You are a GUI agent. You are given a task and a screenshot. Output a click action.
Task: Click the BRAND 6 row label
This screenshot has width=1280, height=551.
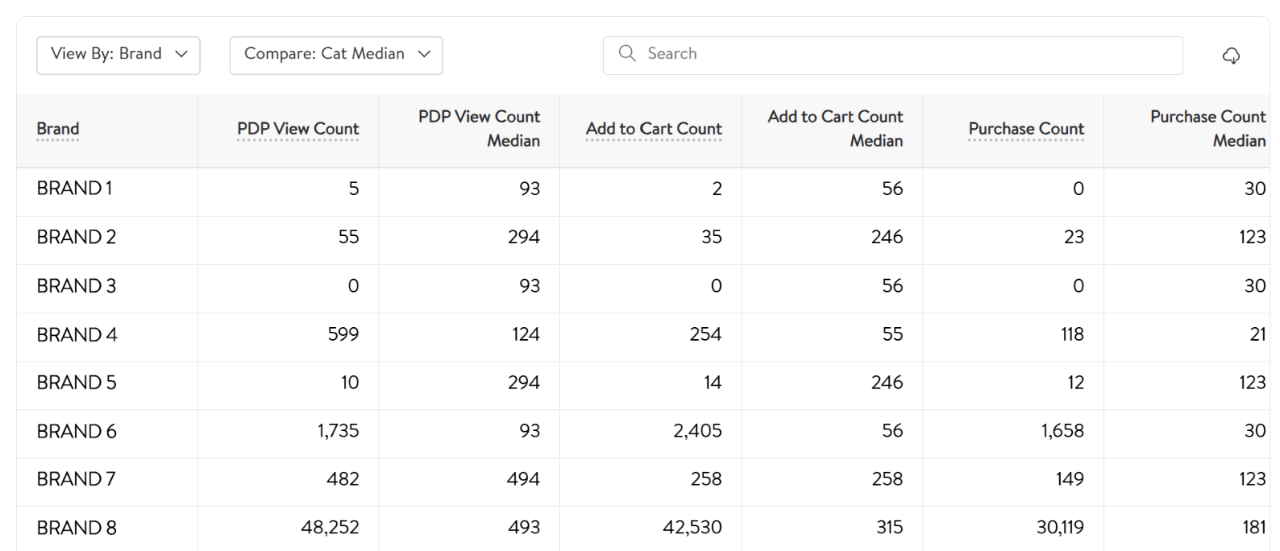[74, 432]
